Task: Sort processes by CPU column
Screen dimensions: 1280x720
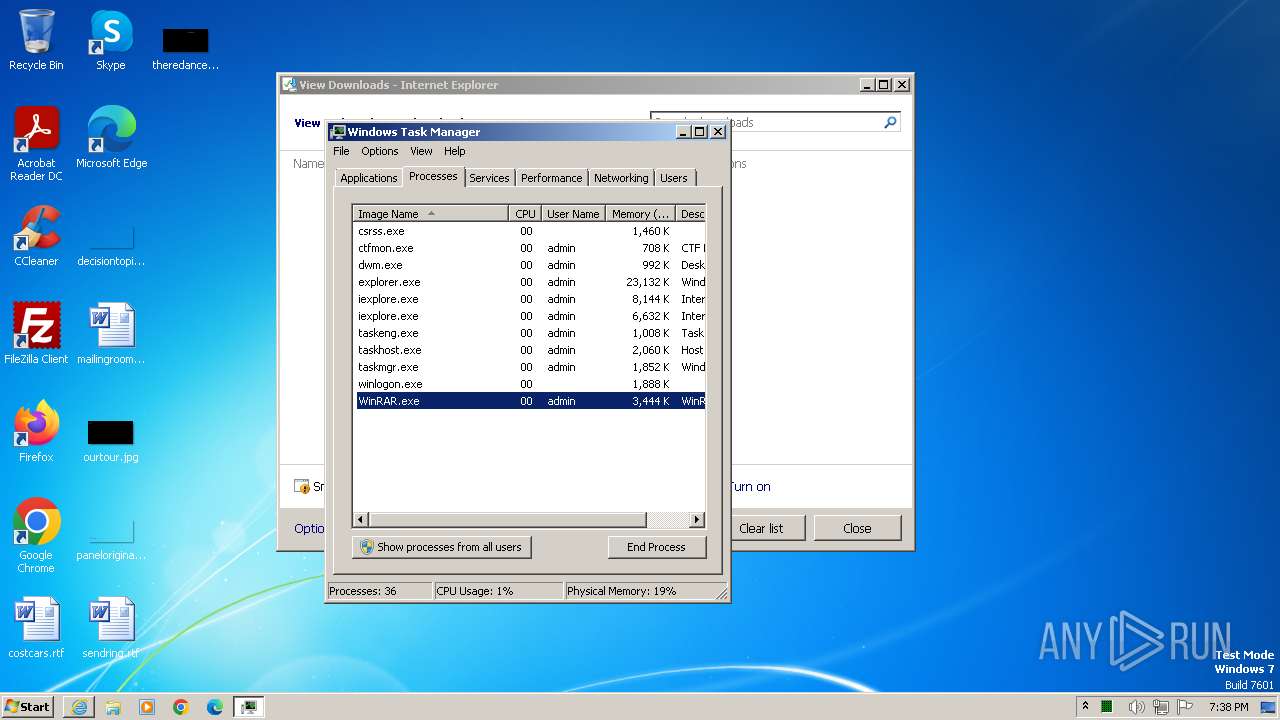Action: coord(525,213)
